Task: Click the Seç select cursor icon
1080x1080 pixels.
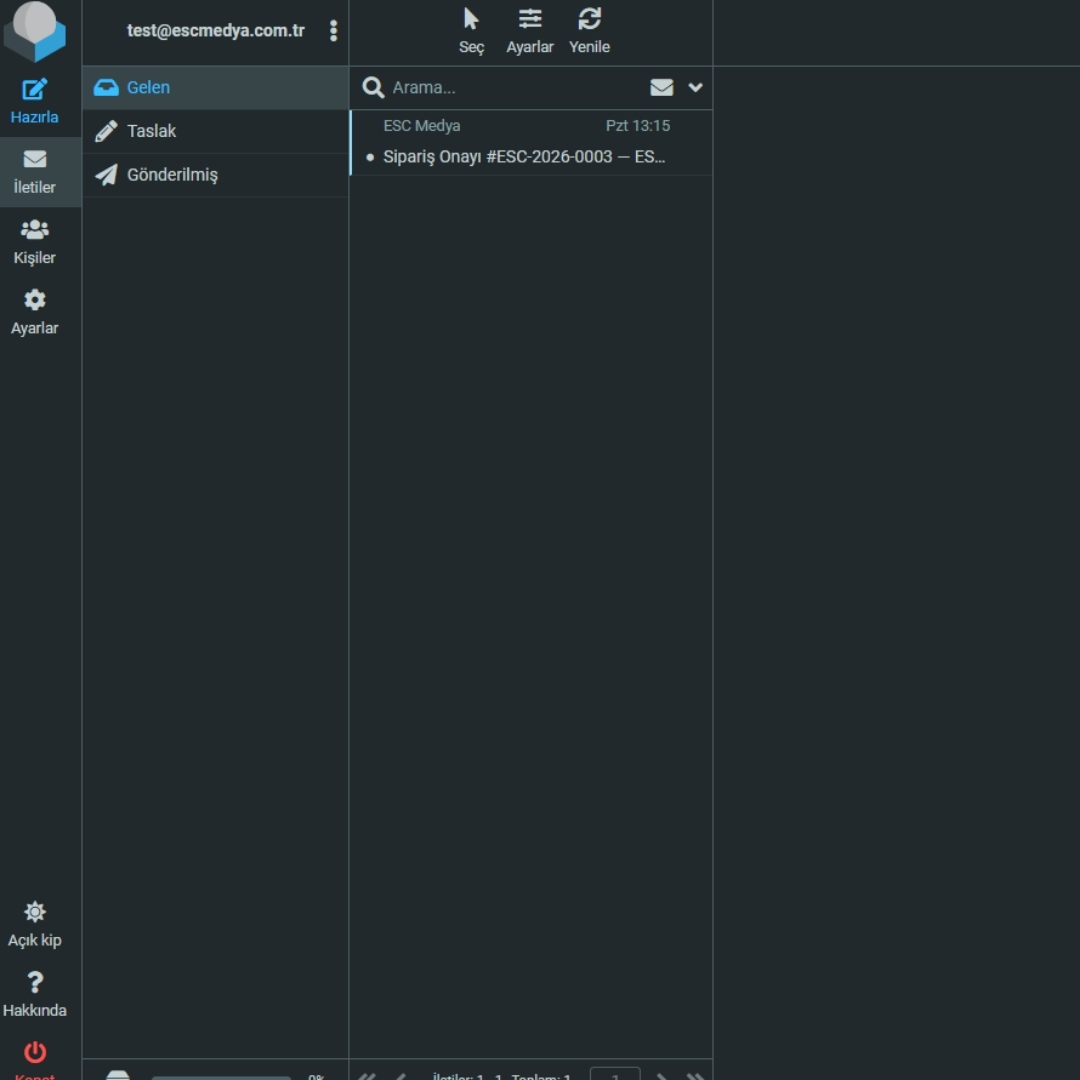Action: [x=471, y=20]
